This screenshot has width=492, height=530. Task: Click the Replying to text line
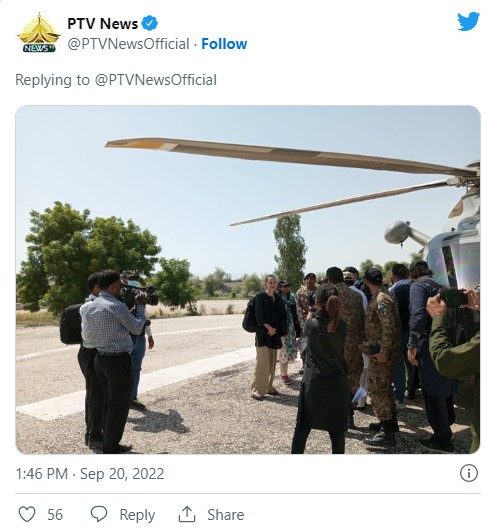(x=116, y=80)
